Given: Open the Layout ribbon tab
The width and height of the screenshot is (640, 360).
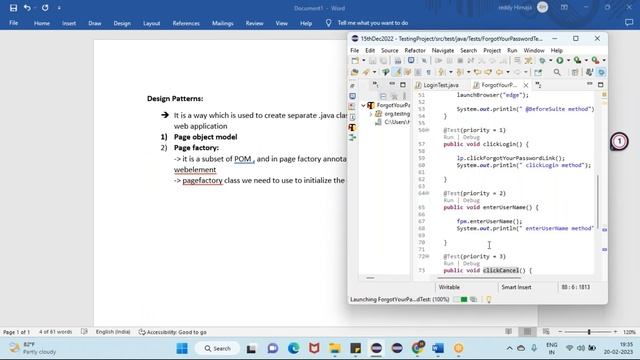Looking at the screenshot, I should pyautogui.click(x=151, y=23).
